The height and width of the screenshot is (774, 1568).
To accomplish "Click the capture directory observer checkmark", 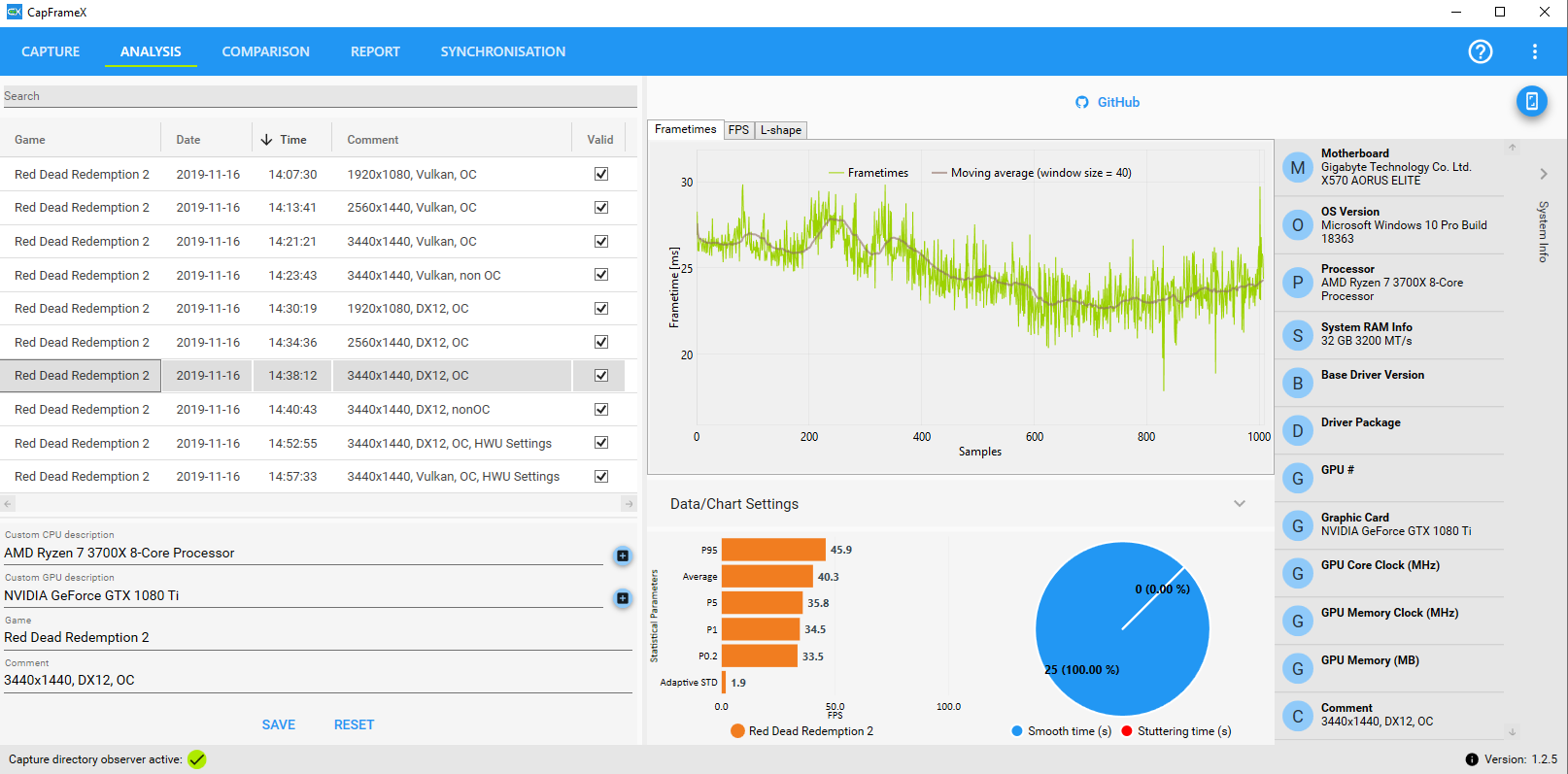I will tap(197, 759).
